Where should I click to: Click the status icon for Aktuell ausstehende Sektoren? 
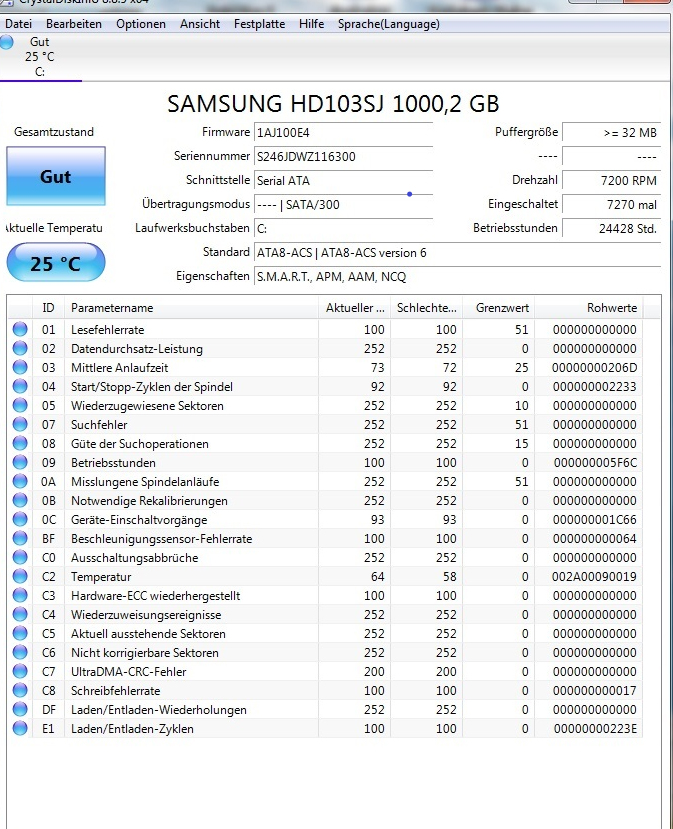(20, 634)
